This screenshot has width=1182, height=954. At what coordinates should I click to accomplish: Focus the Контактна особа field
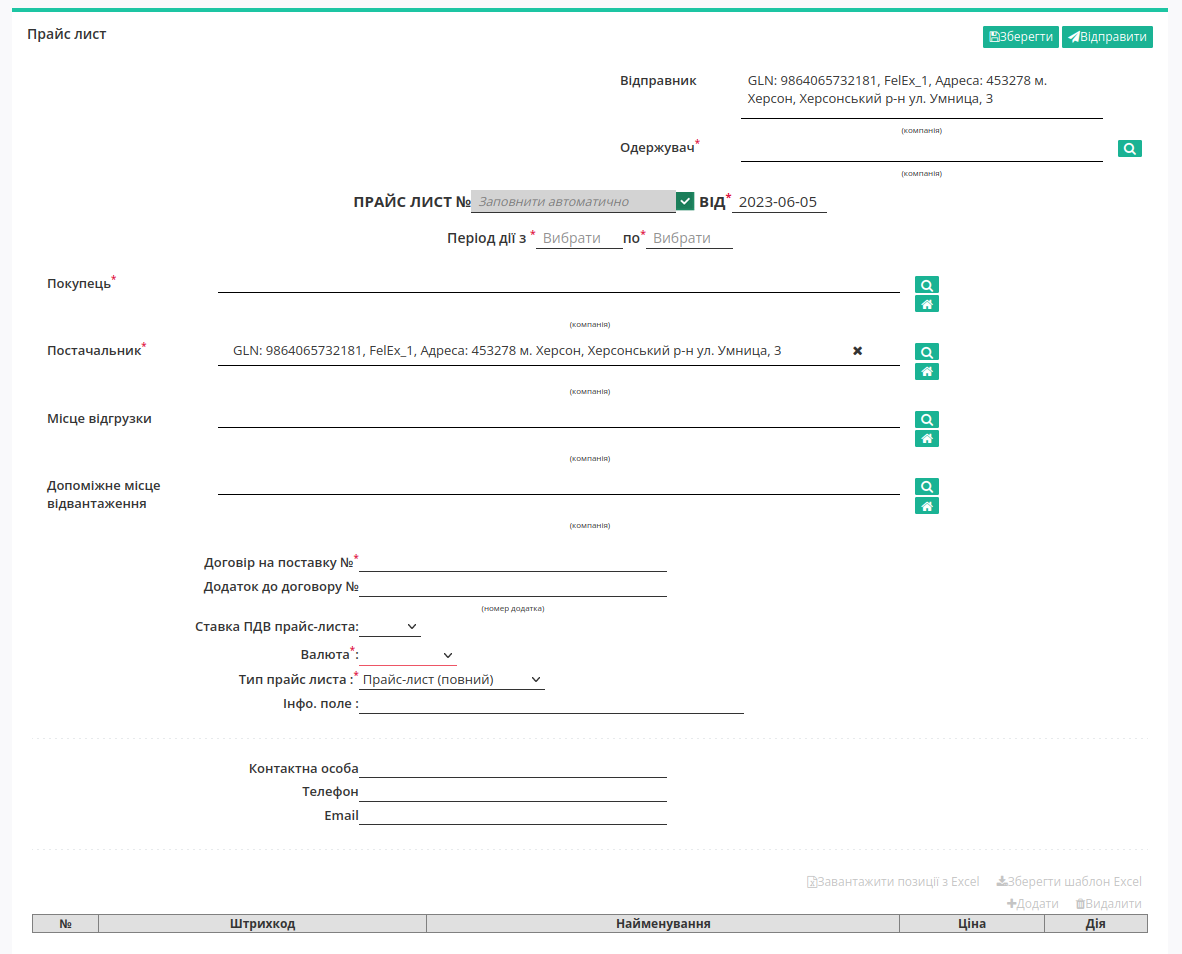[x=513, y=768]
